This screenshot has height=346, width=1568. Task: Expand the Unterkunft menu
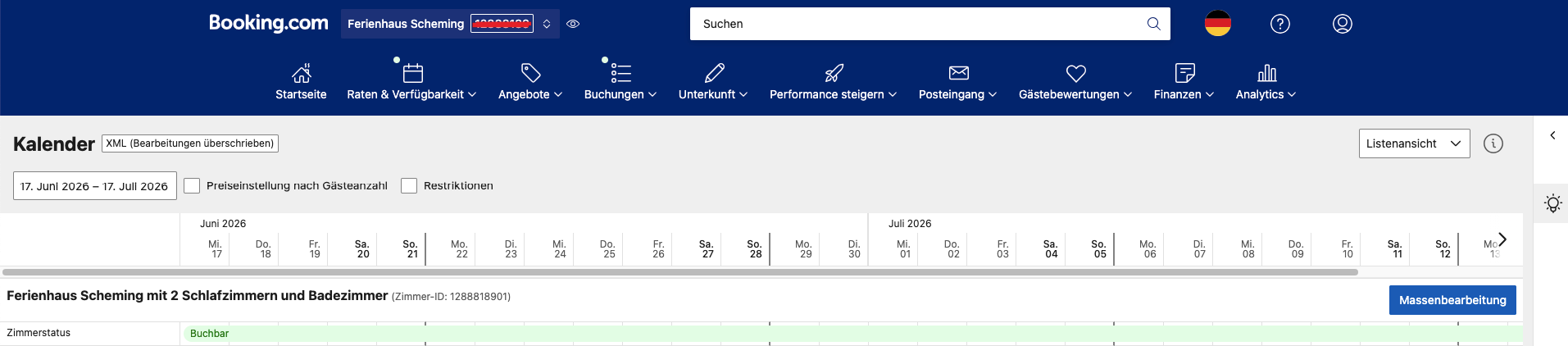tap(713, 94)
